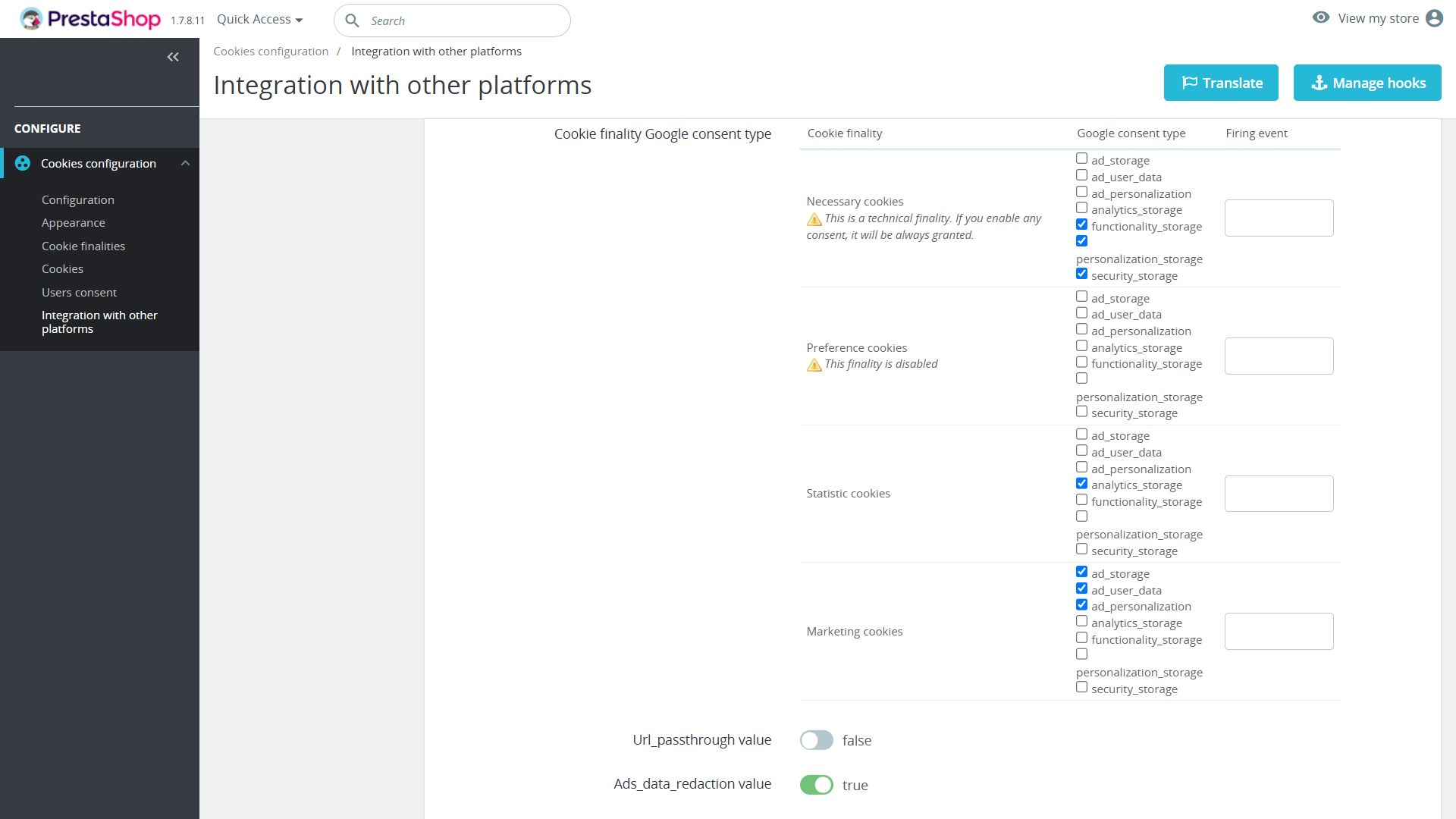The image size is (1456, 819).
Task: Uncheck ad_personalization for Marketing cookies
Action: (1081, 605)
